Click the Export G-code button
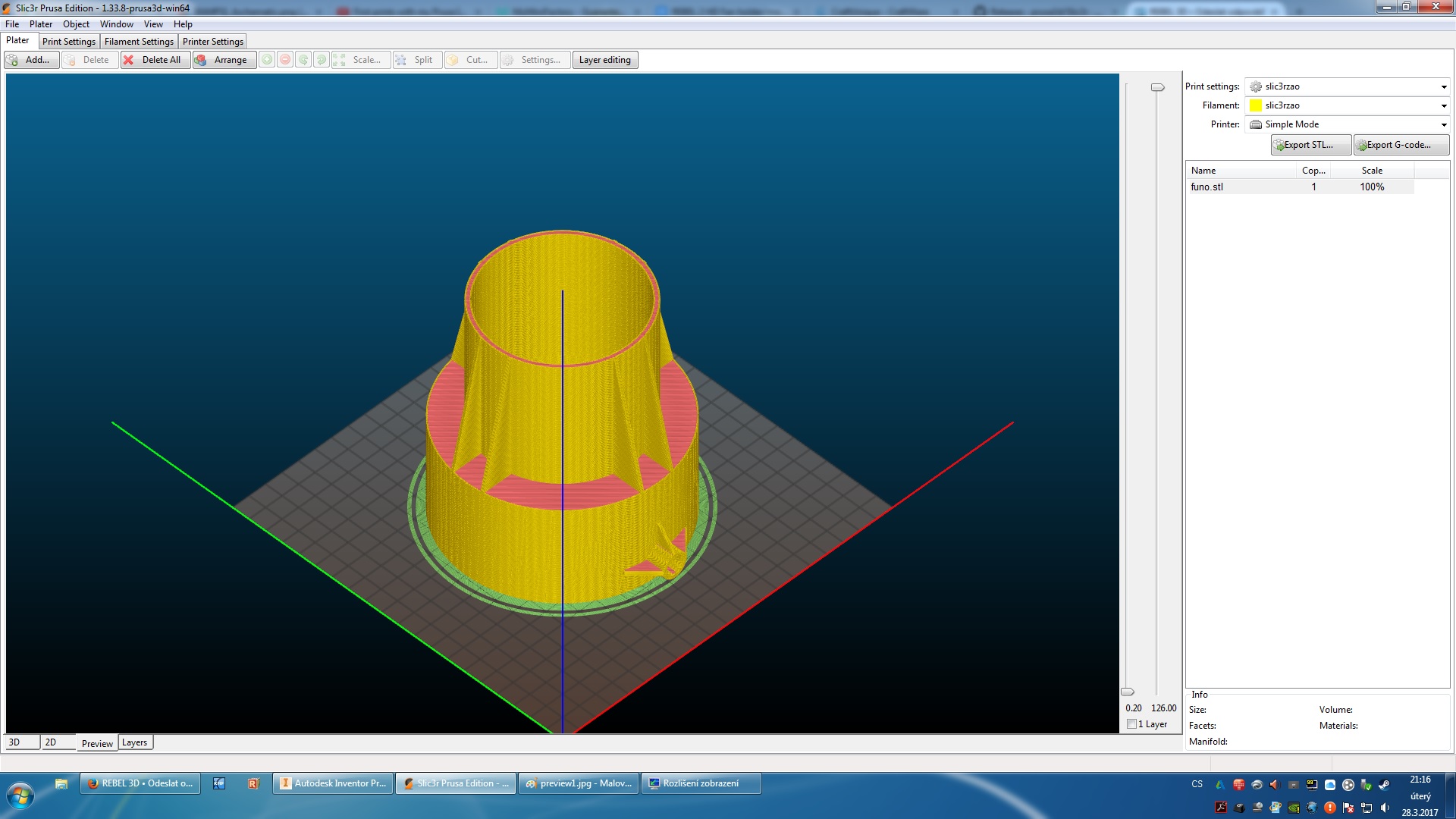 [x=1401, y=145]
